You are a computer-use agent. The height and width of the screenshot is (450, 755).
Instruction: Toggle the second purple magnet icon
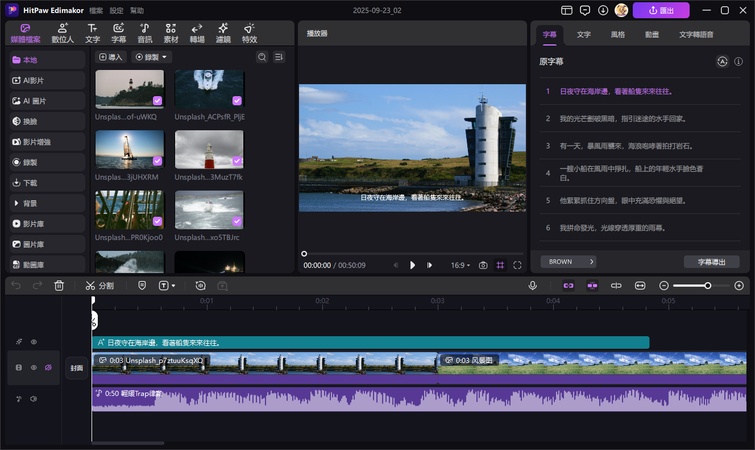(592, 285)
